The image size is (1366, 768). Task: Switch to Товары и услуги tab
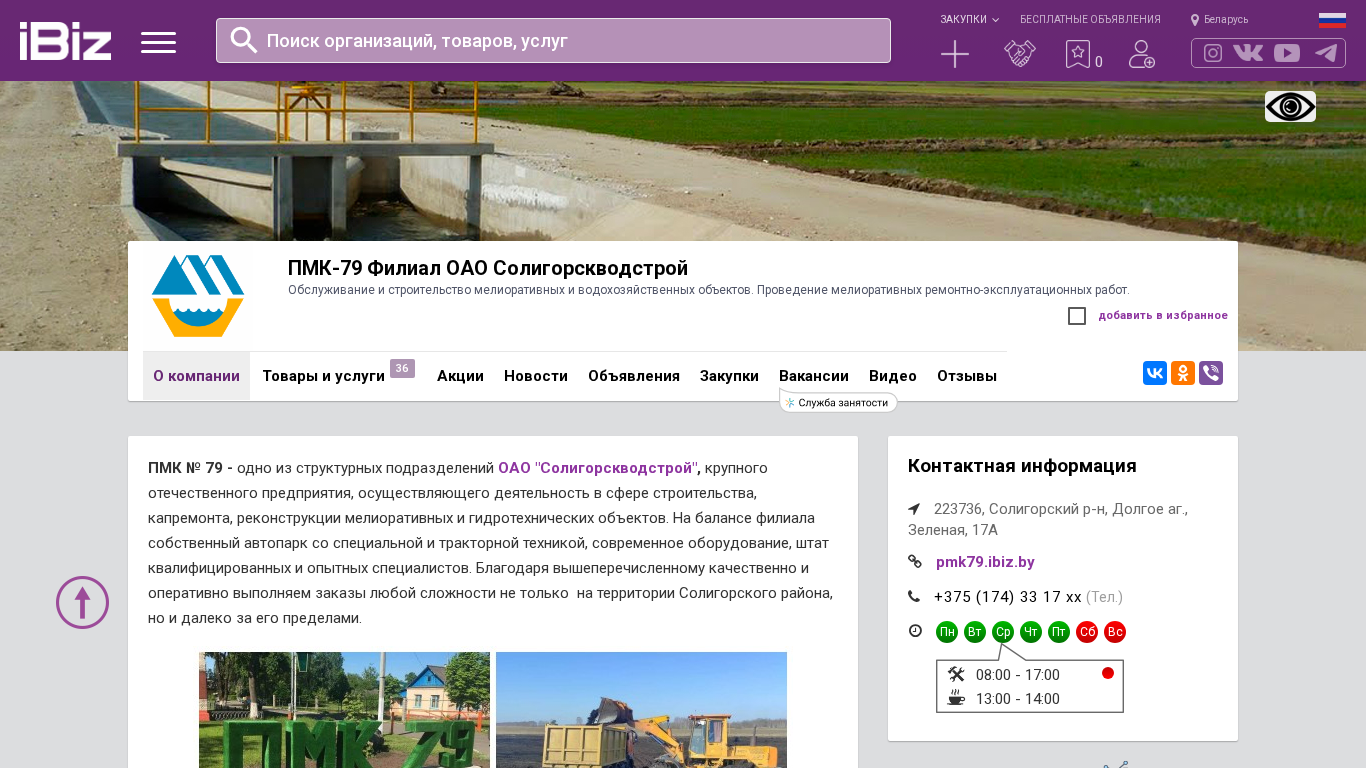(x=323, y=376)
